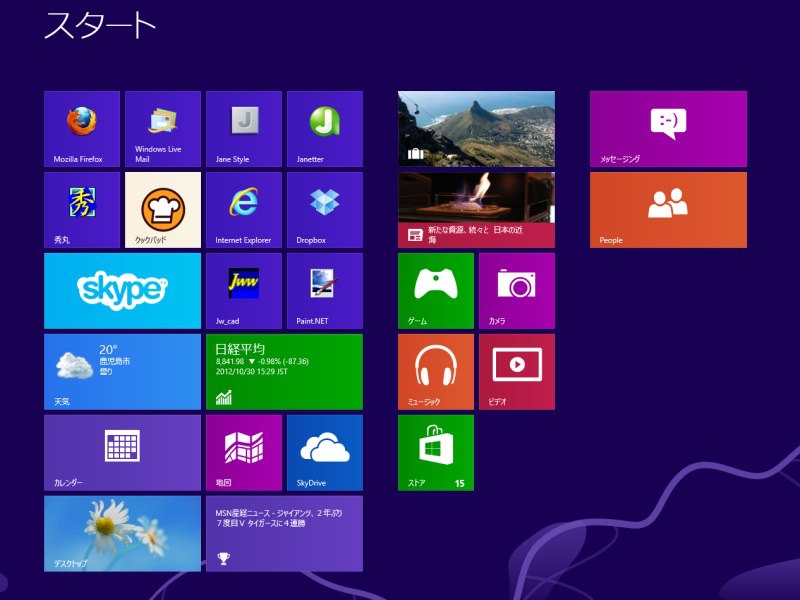The image size is (800, 600).
Task: Open the ストア store tile
Action: [436, 453]
